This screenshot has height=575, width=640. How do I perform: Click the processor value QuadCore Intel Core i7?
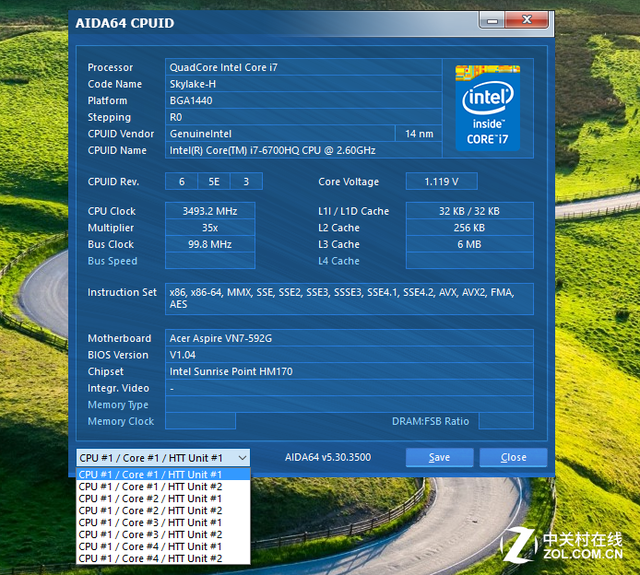coord(304,67)
